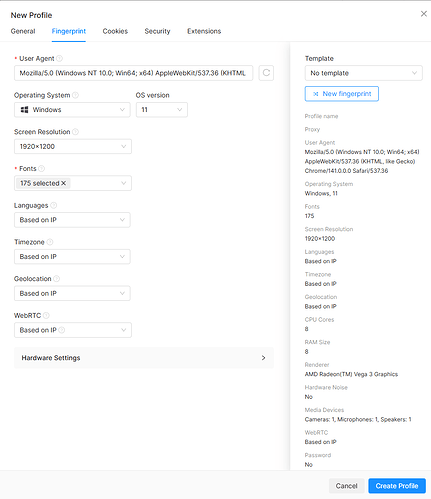Open the OS version dropdown
The height and width of the screenshot is (499, 431).
162,110
